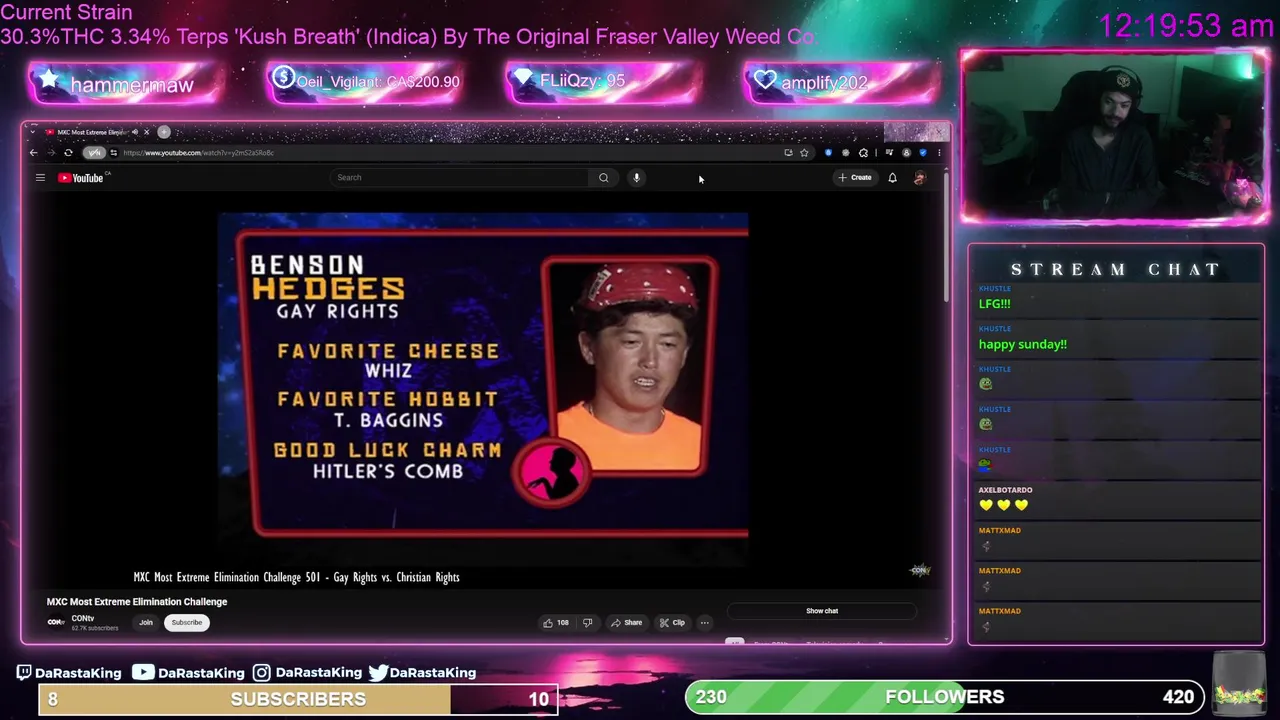Viewport: 1280px width, 720px height.
Task: Open the CONtv channel name link
Action: pyautogui.click(x=83, y=619)
